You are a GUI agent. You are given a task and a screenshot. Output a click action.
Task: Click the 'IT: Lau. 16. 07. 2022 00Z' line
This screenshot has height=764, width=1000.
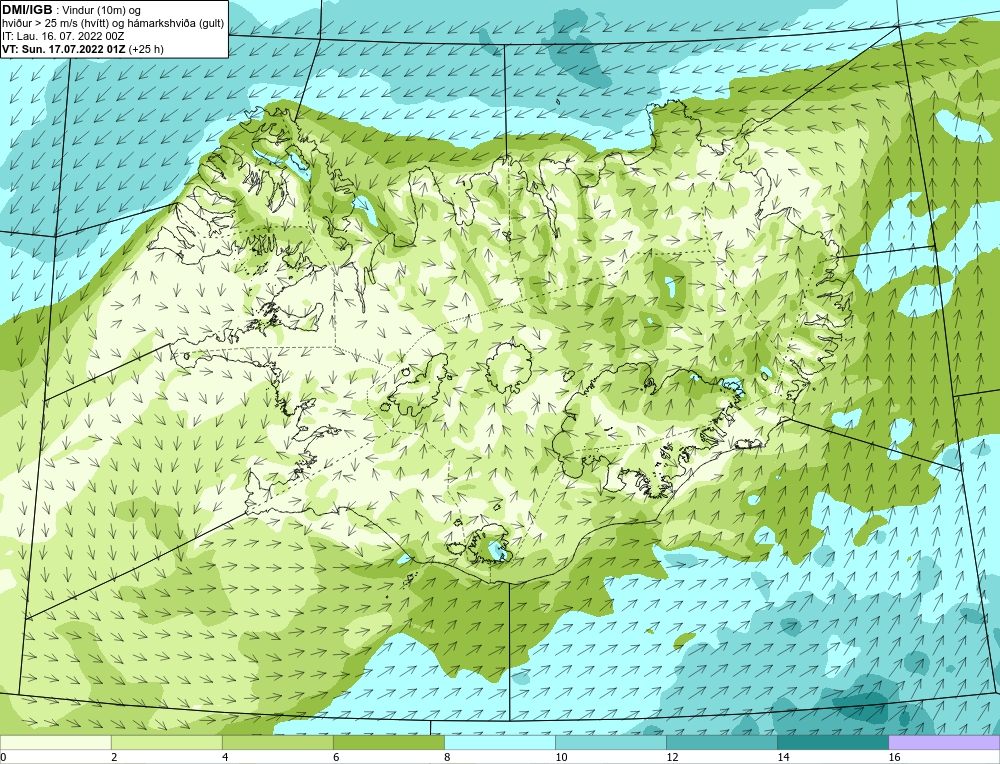[x=63, y=36]
